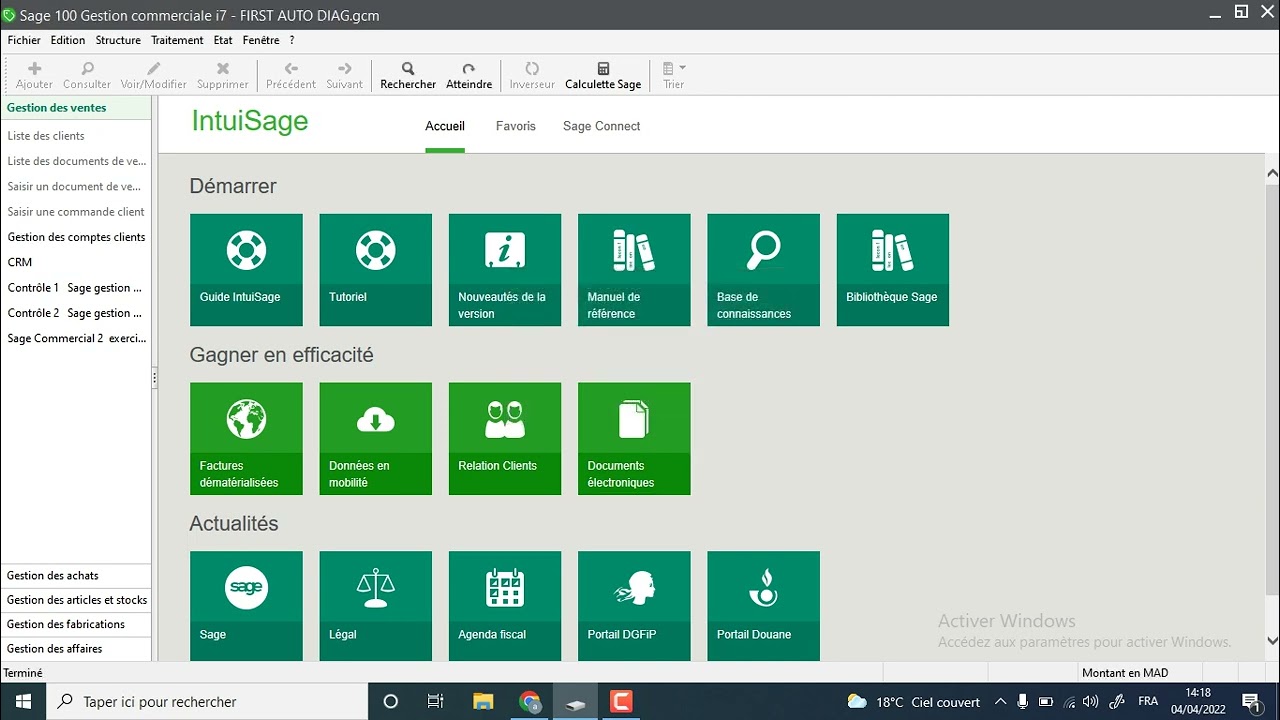Expand the Gestion des fabrications section
The height and width of the screenshot is (720, 1280).
click(76, 624)
